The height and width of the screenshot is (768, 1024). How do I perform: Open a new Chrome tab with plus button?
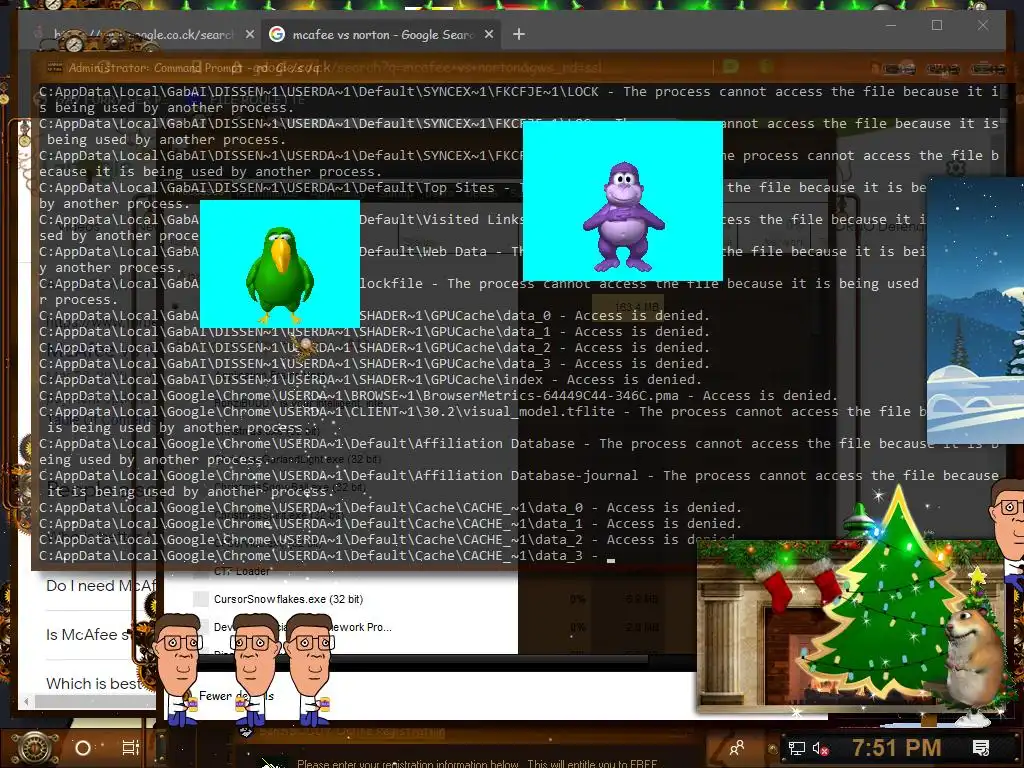(x=519, y=34)
